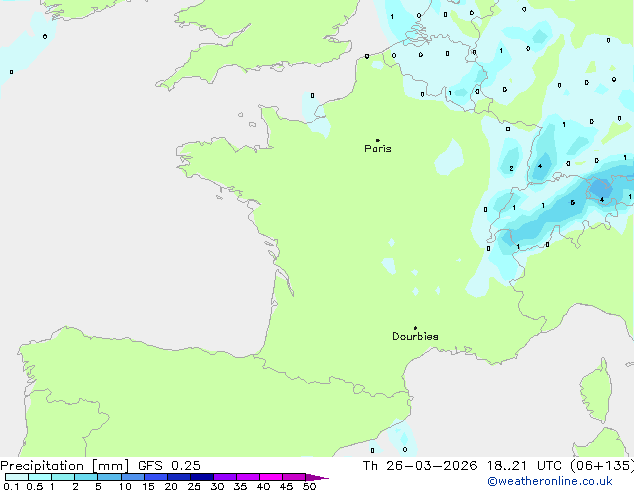Select the 25 to 30 mm legend swatch
This screenshot has height=490, width=634.
[202, 477]
